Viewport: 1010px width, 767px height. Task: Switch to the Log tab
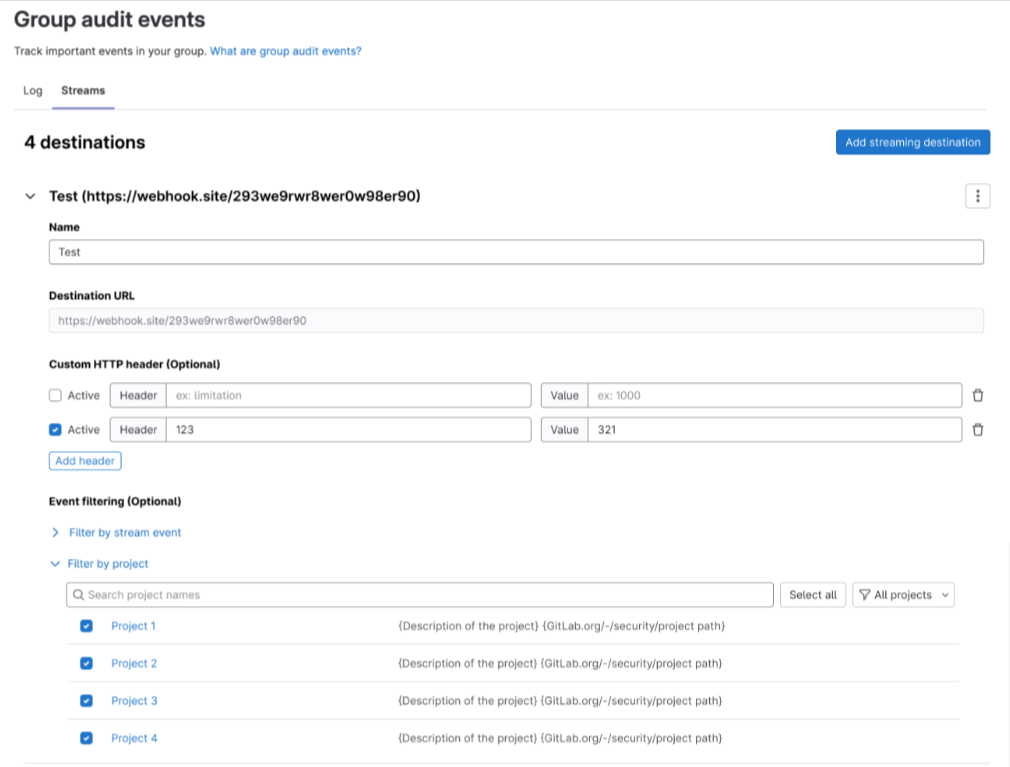pos(32,90)
